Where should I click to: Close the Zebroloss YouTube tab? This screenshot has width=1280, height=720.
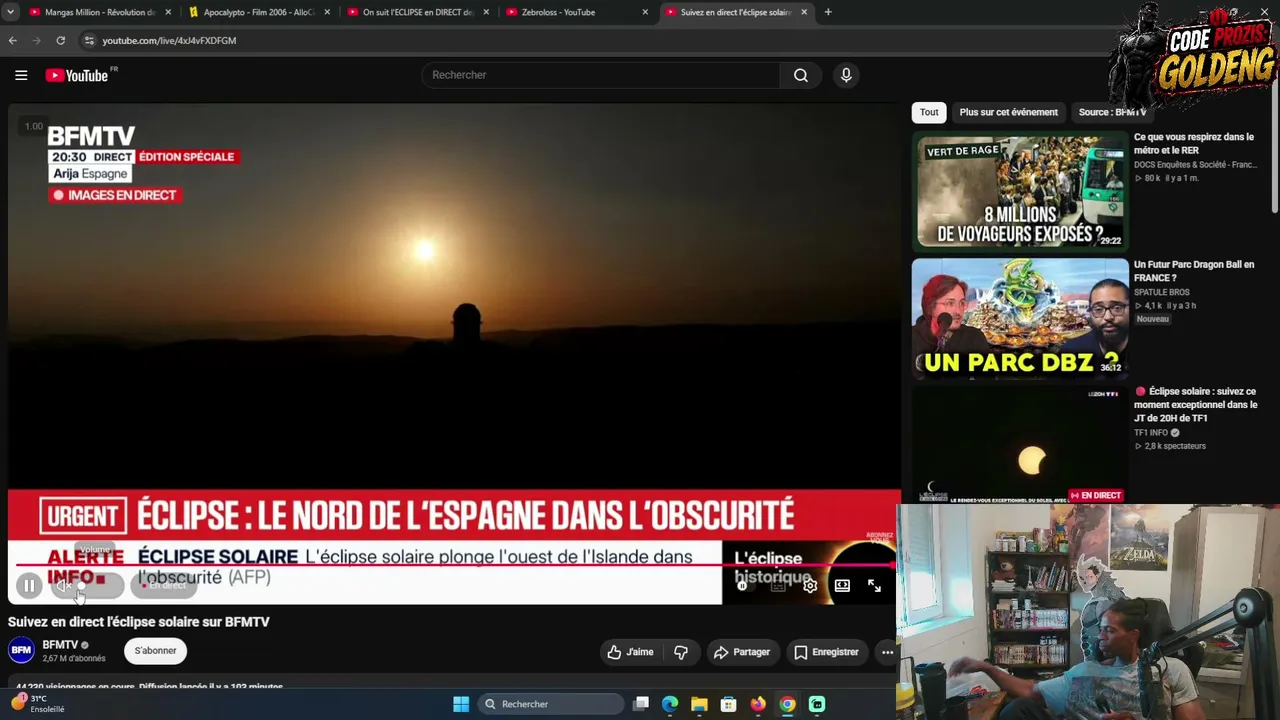[x=645, y=12]
